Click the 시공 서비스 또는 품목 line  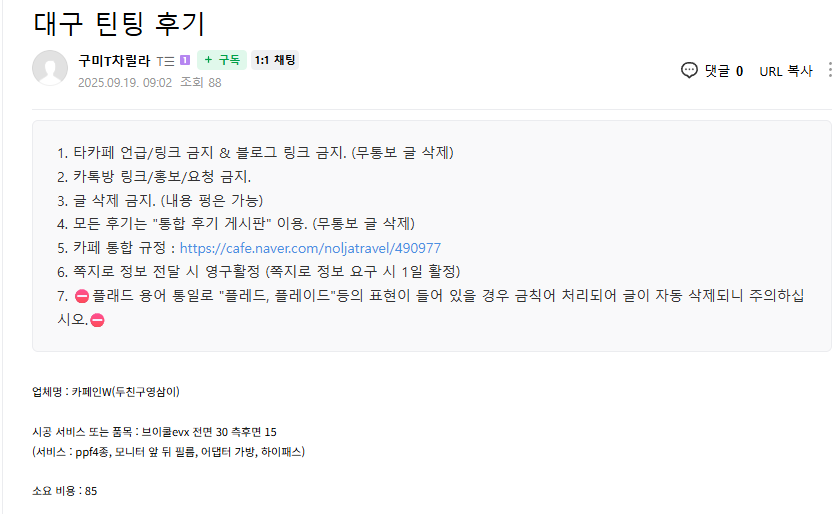tap(154, 431)
